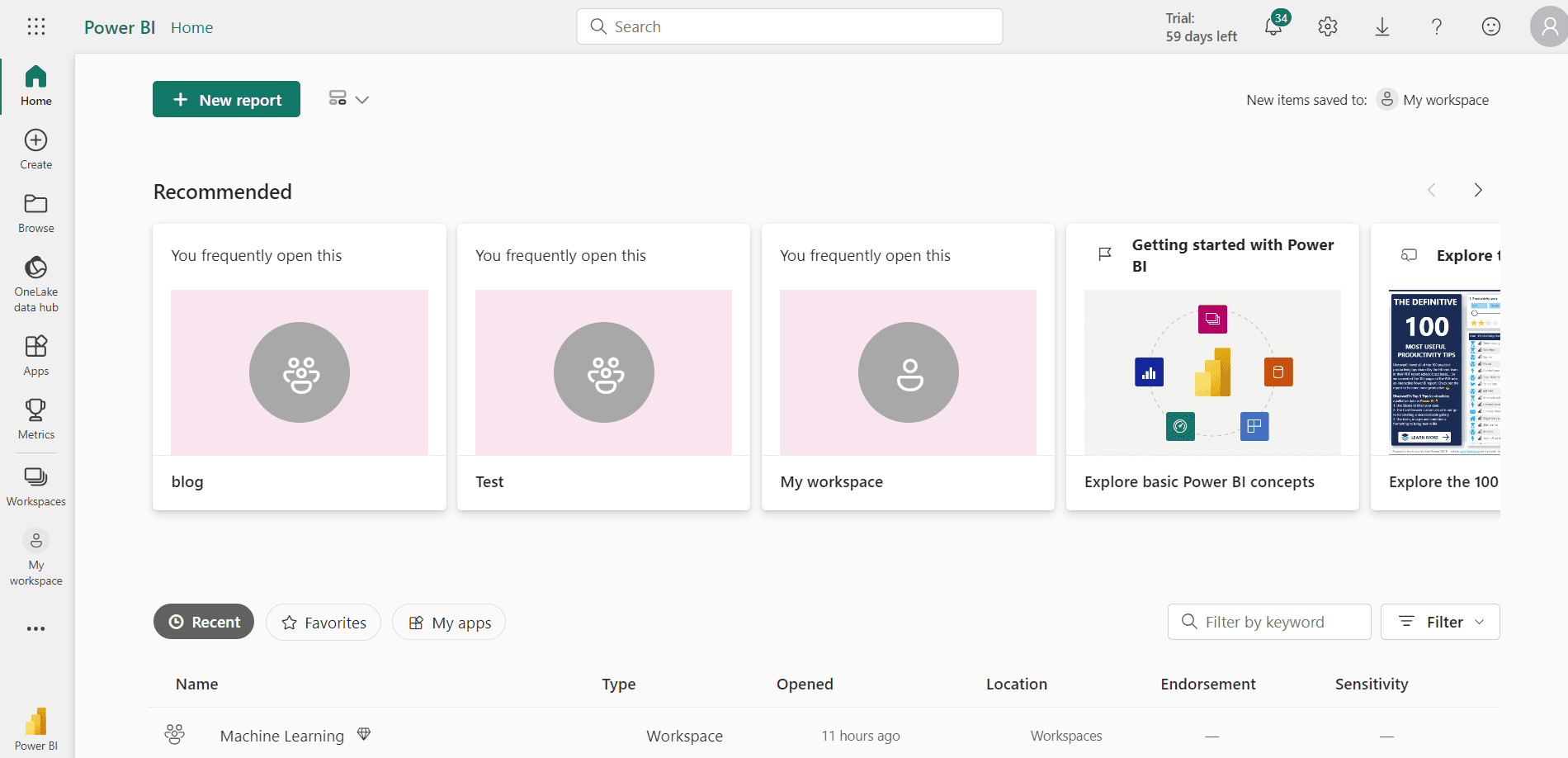Open the My workspace recommended card
This screenshot has width=1568, height=758.
coord(908,367)
